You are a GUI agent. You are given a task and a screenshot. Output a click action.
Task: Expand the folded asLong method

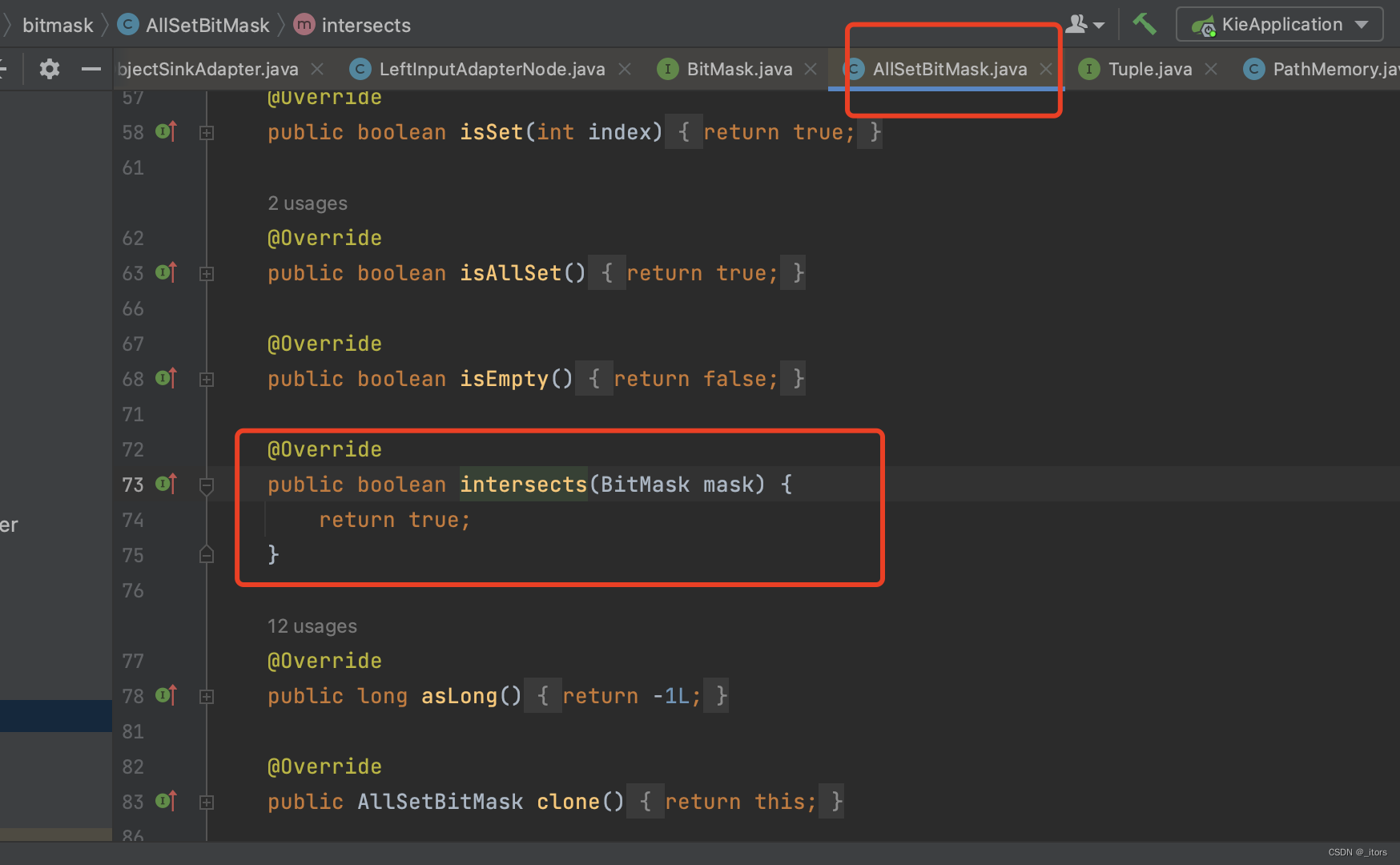tap(207, 697)
